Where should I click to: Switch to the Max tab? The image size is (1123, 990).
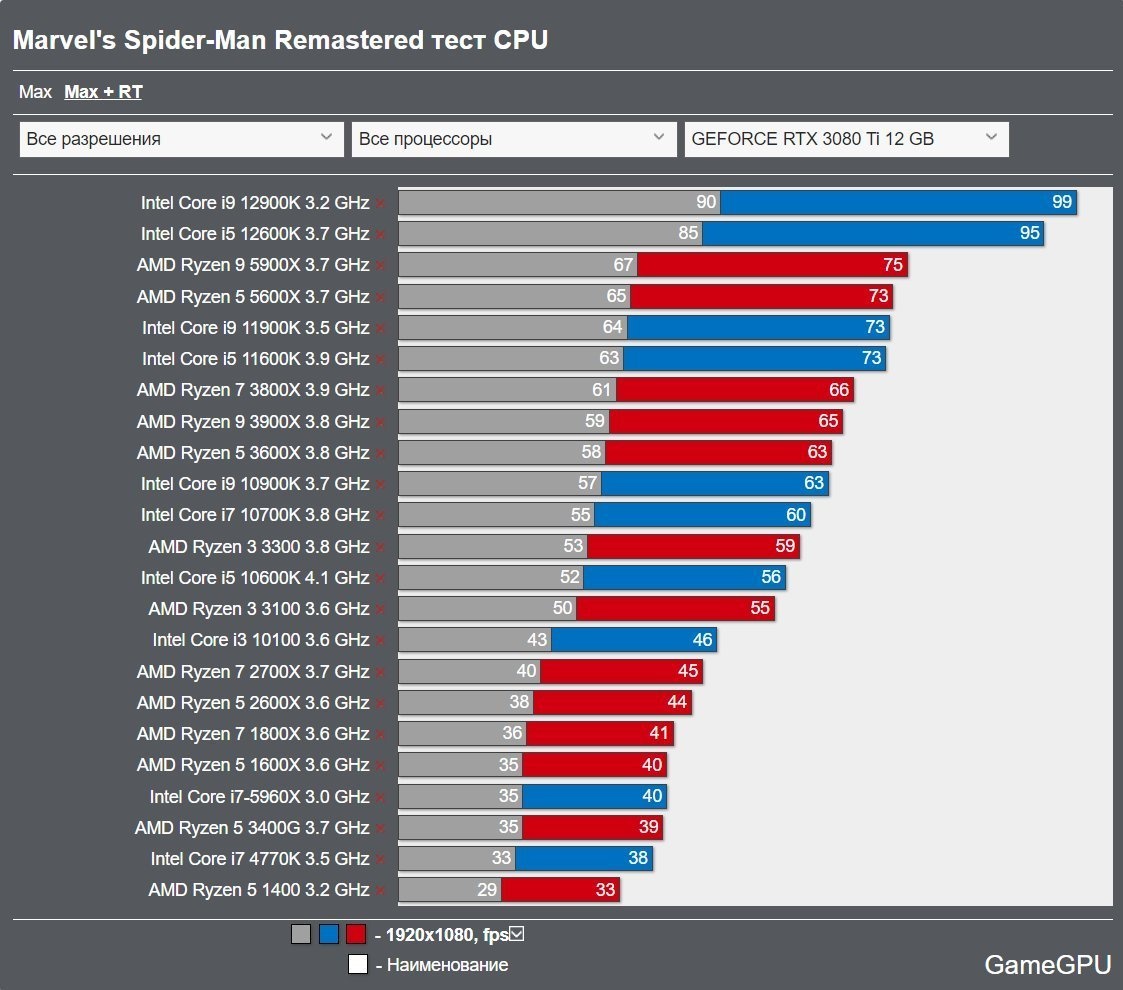(x=36, y=91)
